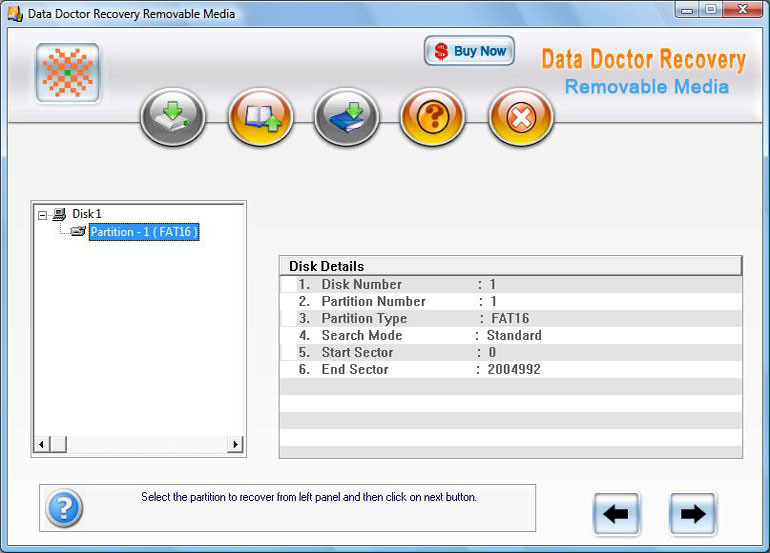Proceed with the next right arrow button
This screenshot has height=553, width=770.
coord(692,514)
